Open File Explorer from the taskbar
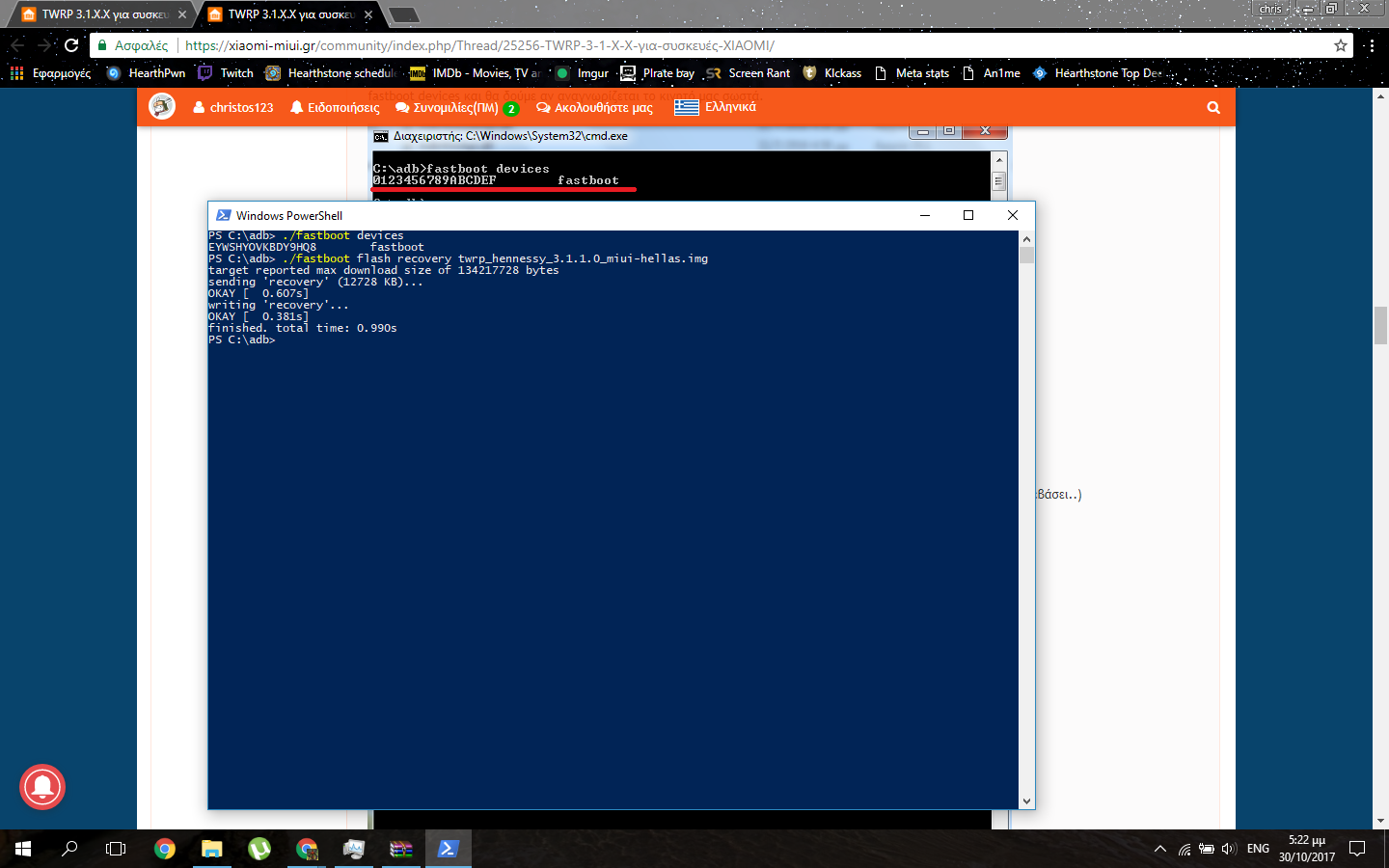The image size is (1389, 868). click(x=211, y=849)
